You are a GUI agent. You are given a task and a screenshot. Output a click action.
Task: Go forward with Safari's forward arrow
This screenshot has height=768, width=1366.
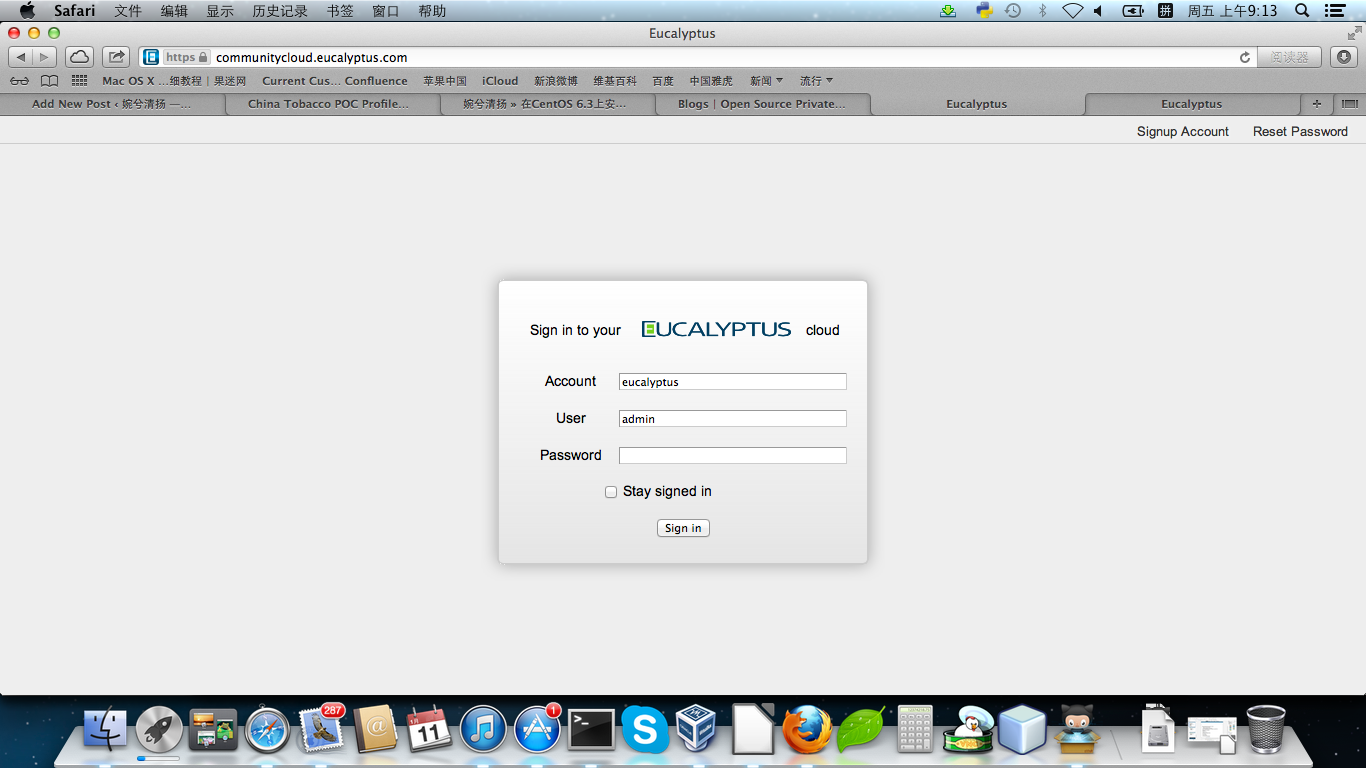(x=45, y=57)
